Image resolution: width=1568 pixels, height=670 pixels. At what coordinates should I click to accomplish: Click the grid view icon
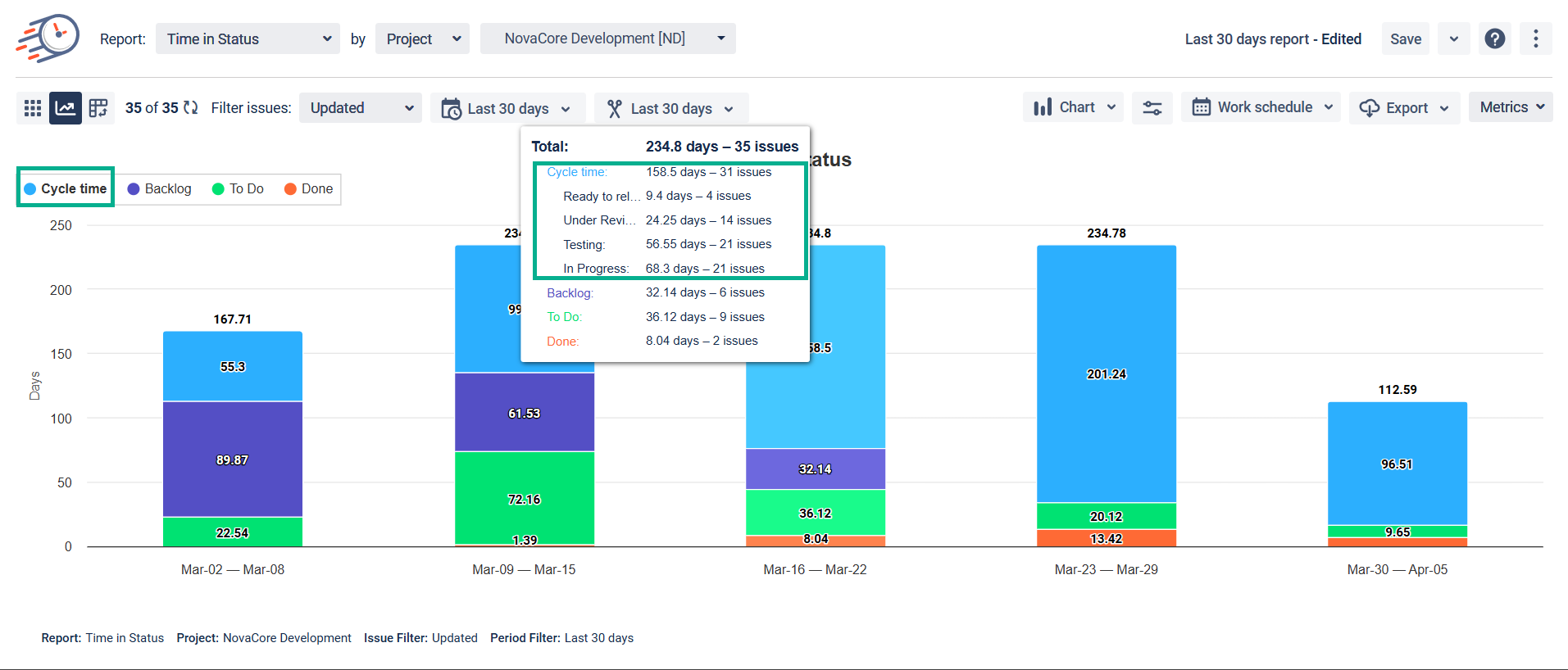33,108
